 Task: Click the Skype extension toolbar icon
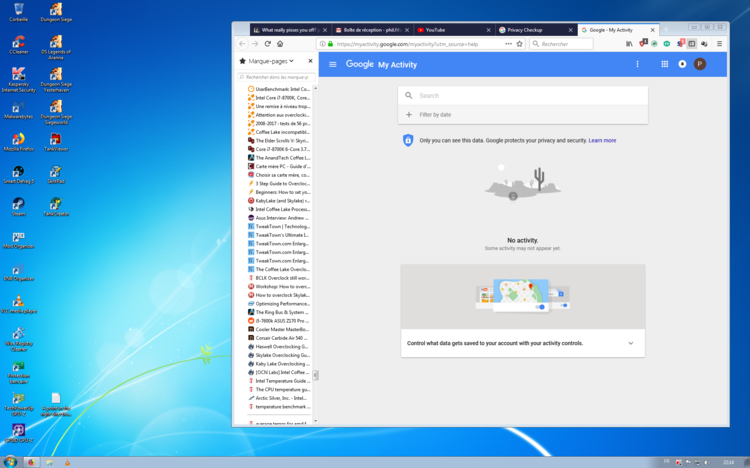point(680,44)
